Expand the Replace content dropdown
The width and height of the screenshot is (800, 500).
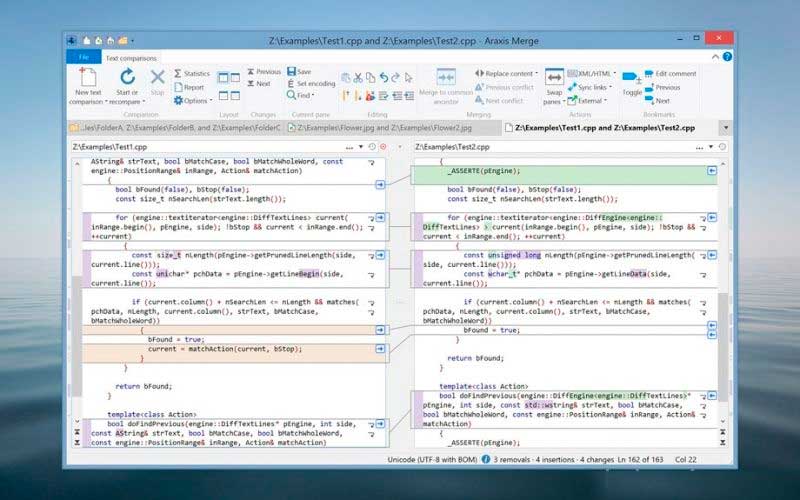coord(536,73)
